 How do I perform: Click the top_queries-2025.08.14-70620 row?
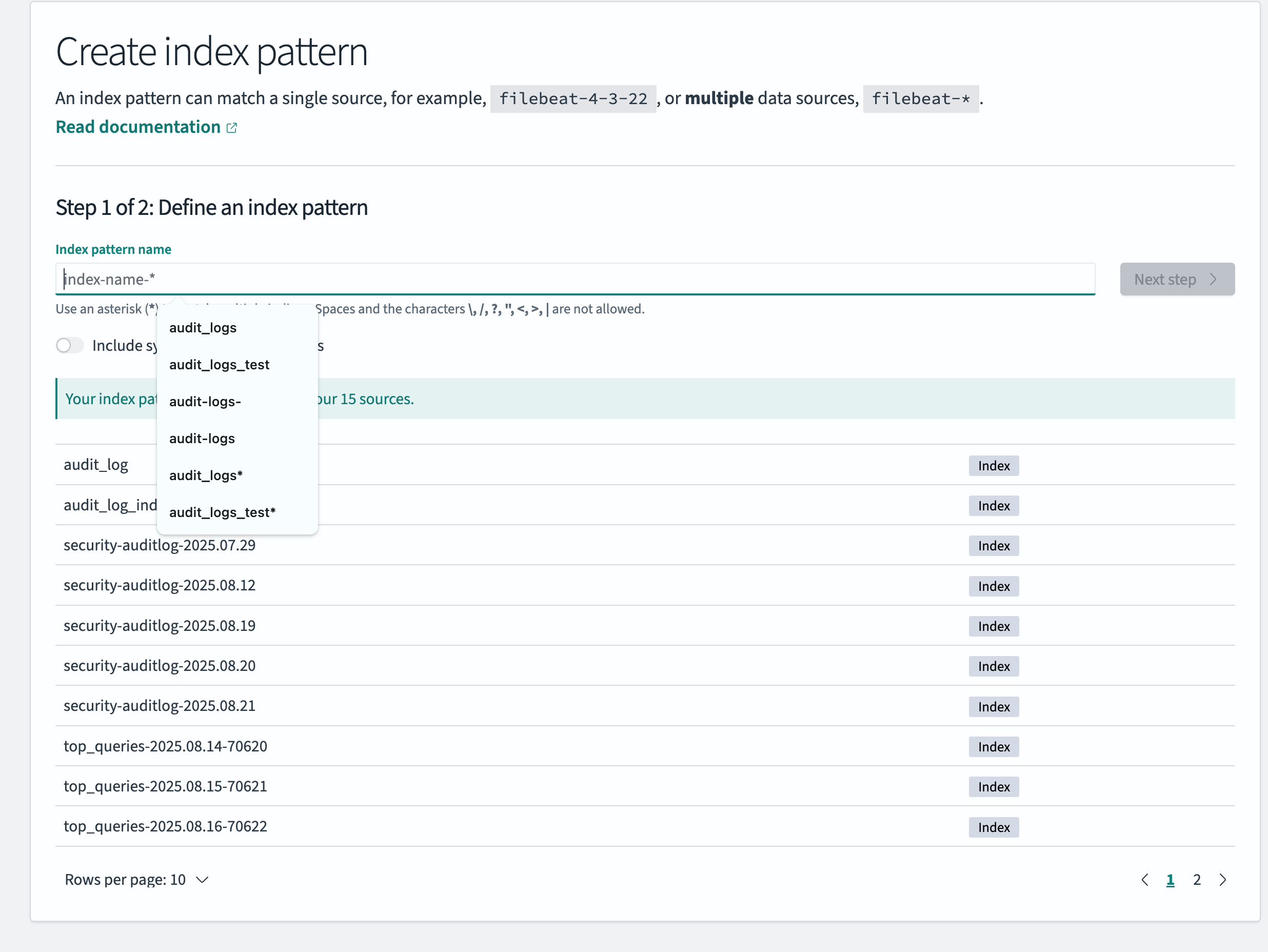(165, 746)
